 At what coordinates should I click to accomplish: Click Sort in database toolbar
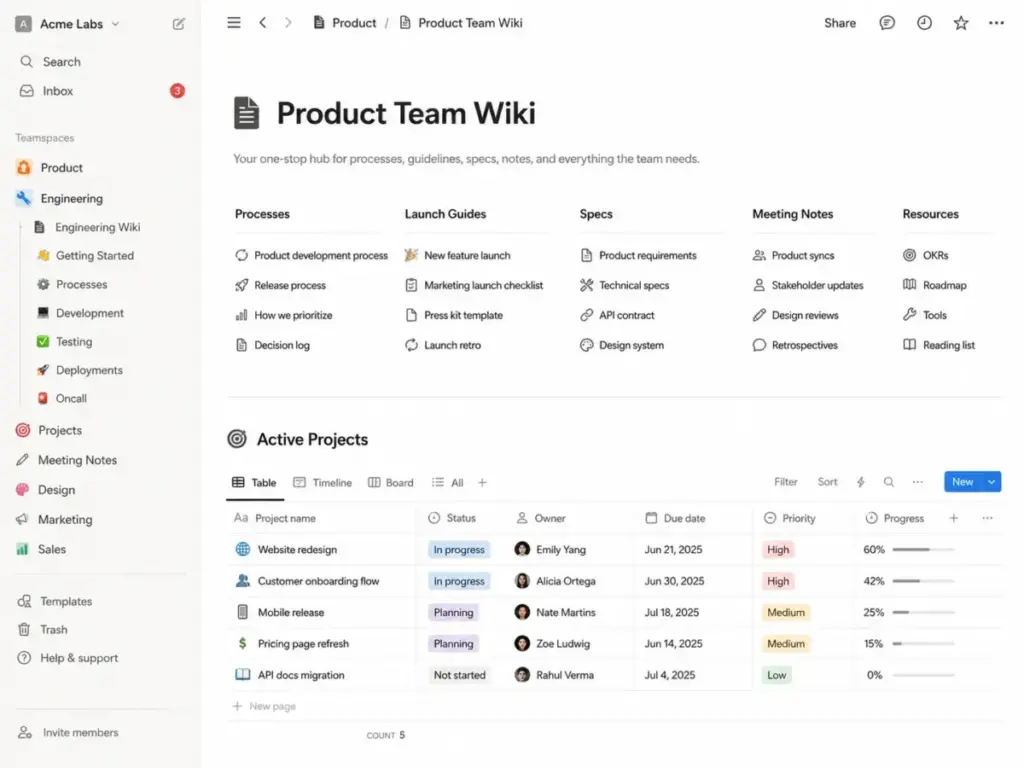tap(827, 482)
